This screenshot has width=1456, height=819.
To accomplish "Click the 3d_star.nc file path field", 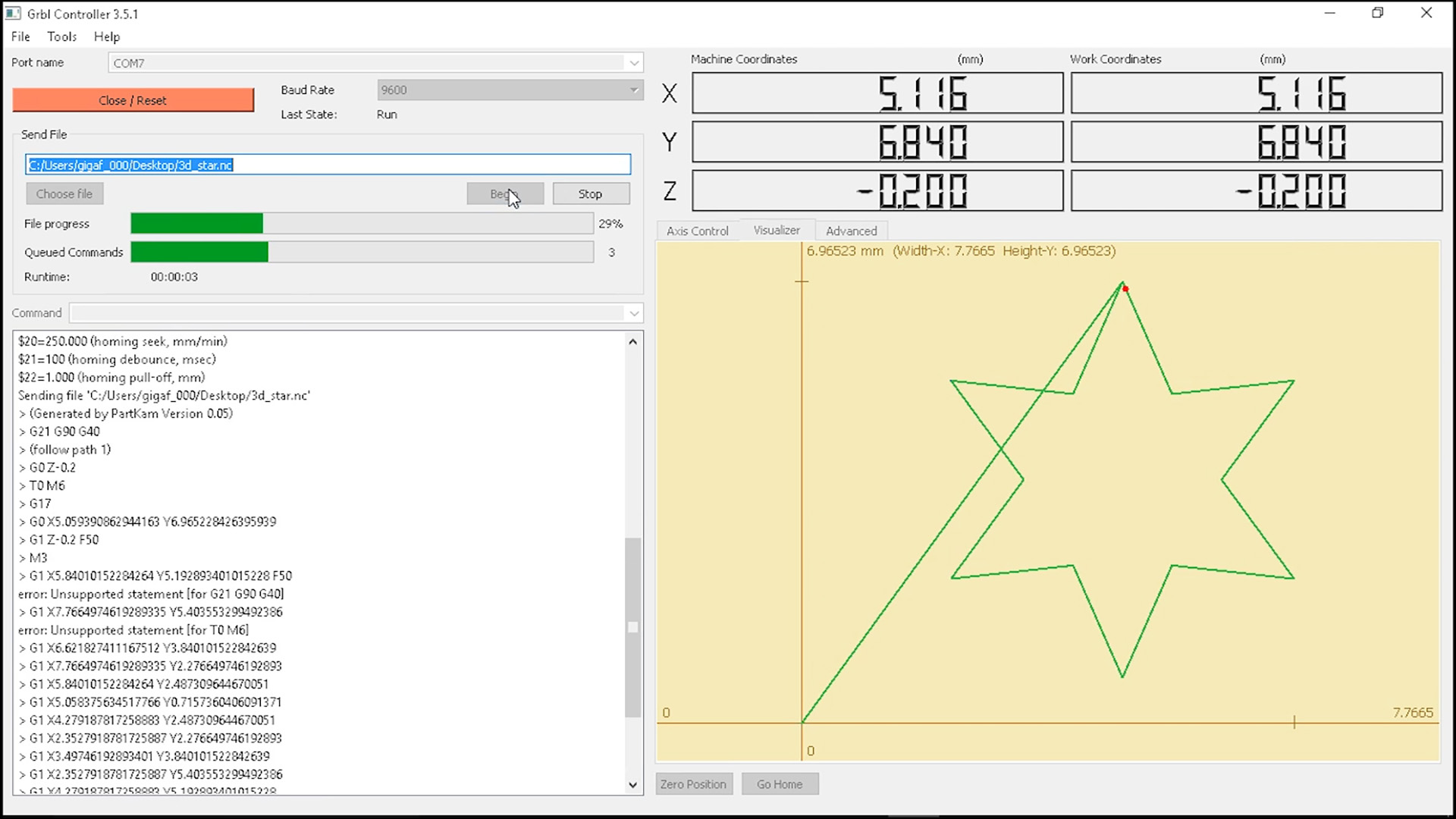I will click(x=328, y=165).
